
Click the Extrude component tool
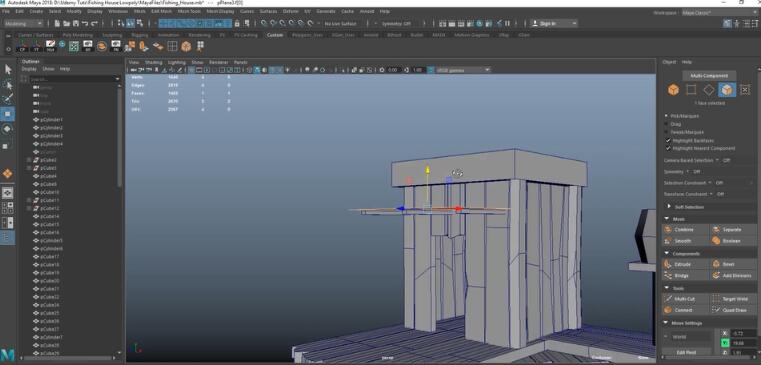tap(685, 265)
